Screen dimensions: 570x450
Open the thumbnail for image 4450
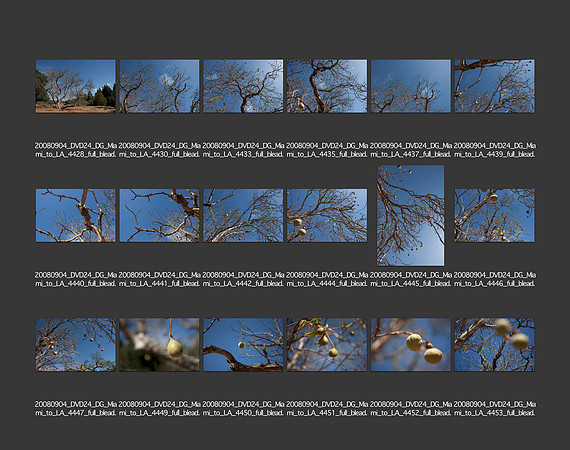pos(243,345)
